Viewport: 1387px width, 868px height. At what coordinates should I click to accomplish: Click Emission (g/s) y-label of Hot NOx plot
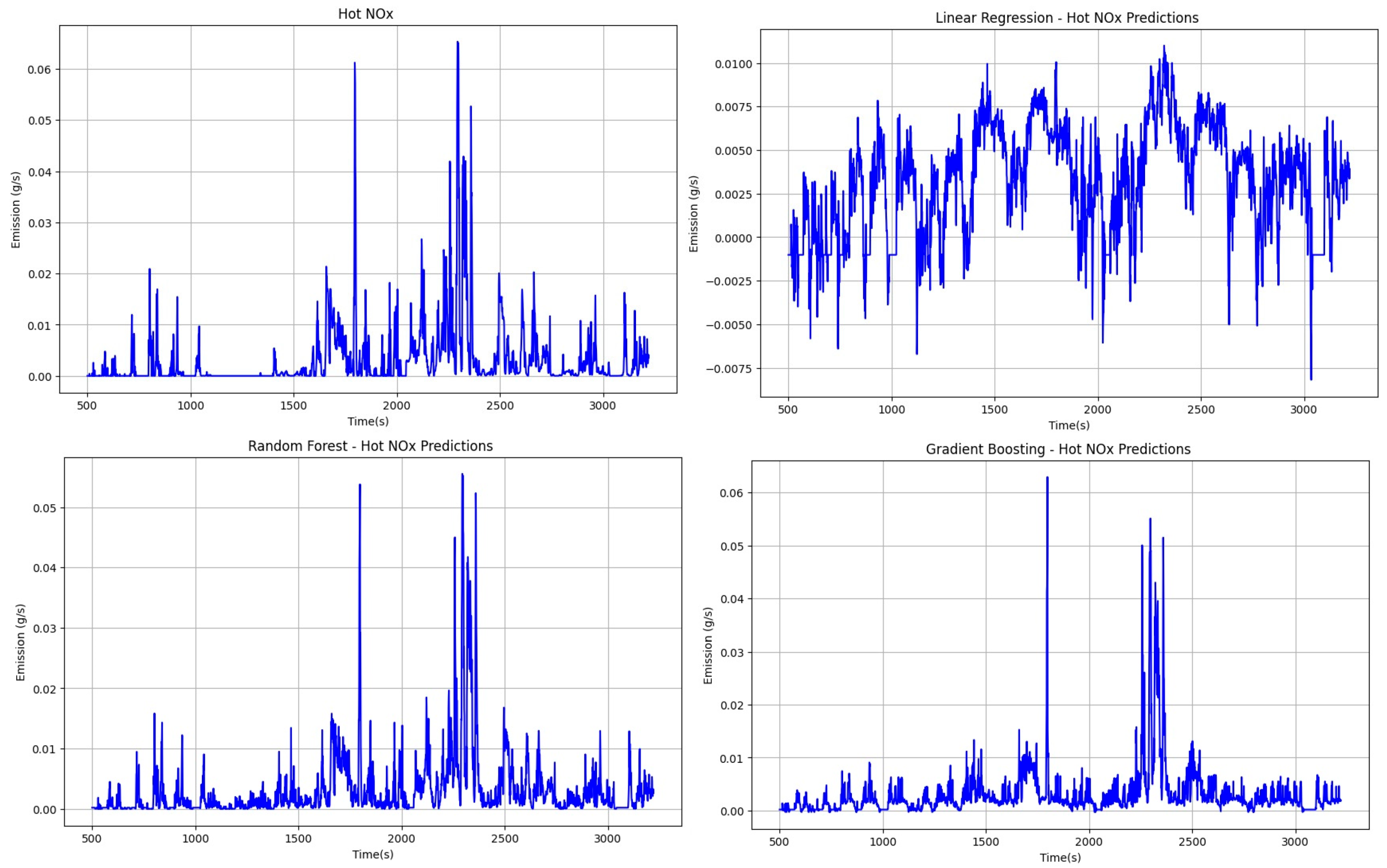15,209
